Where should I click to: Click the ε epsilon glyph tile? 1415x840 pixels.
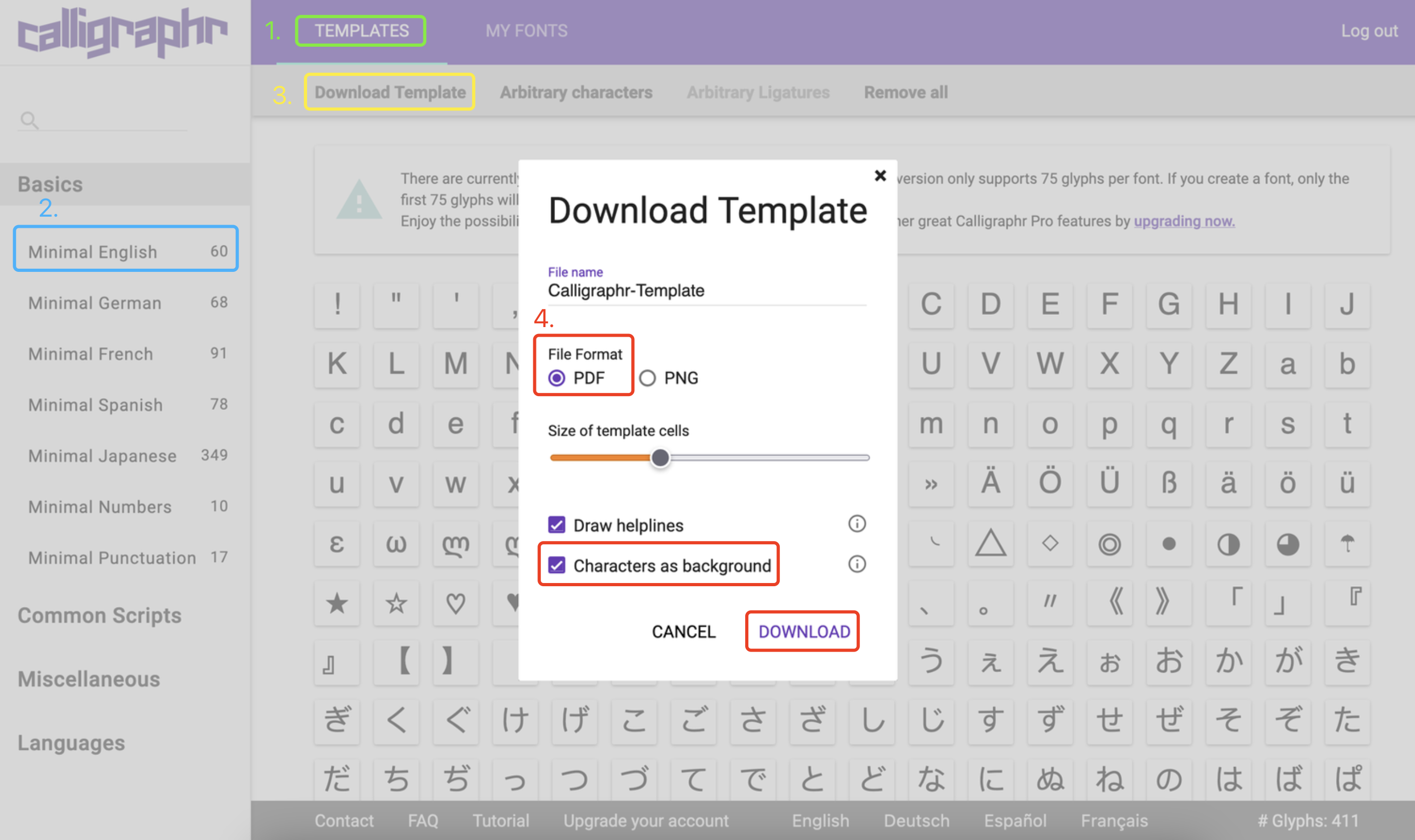(x=337, y=543)
